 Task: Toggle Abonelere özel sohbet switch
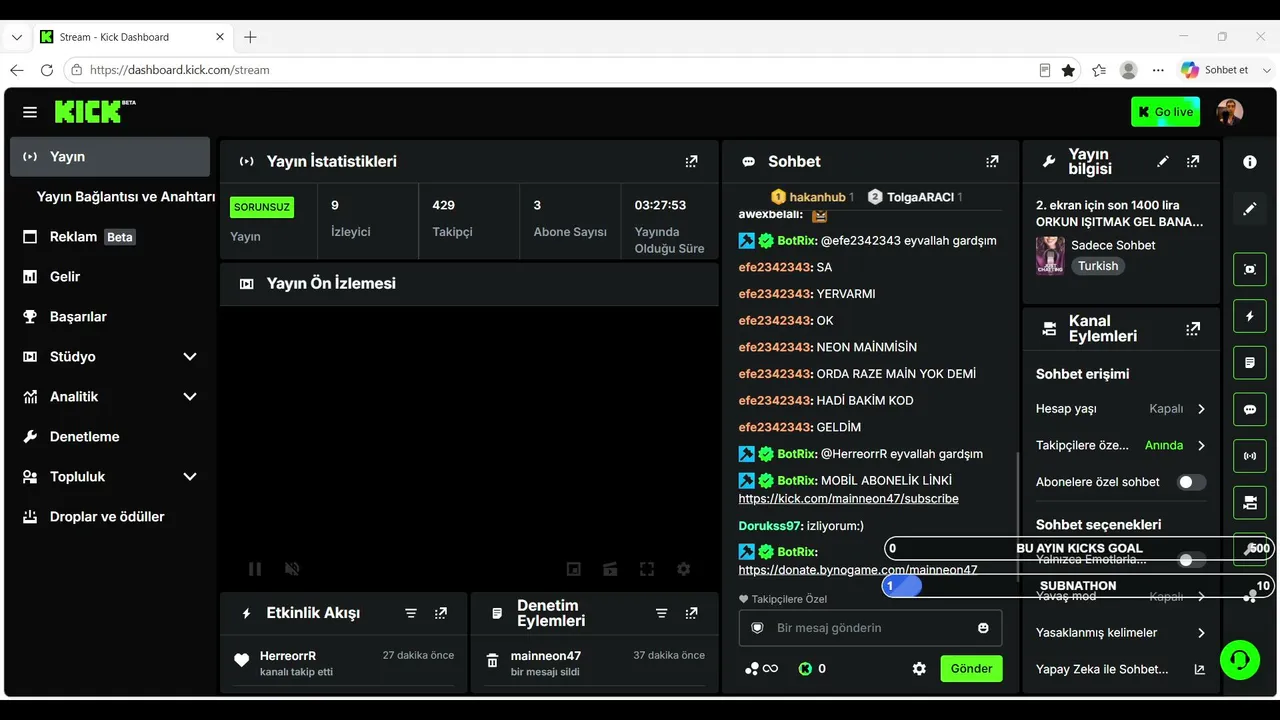click(x=1191, y=482)
